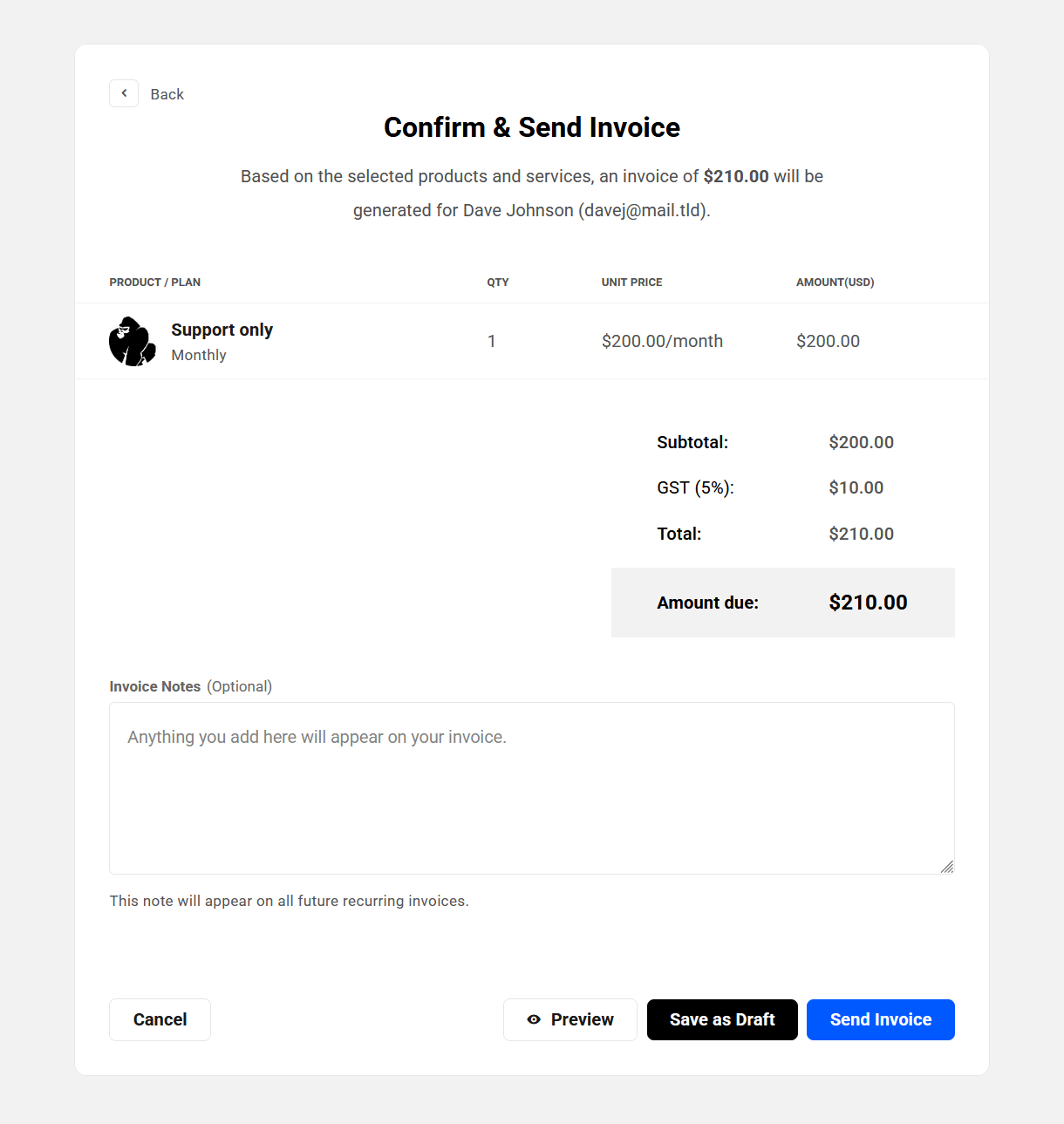Screen dimensions: 1064x1124
Task: Click the Confirm & Send Invoice heading
Action: [x=531, y=127]
